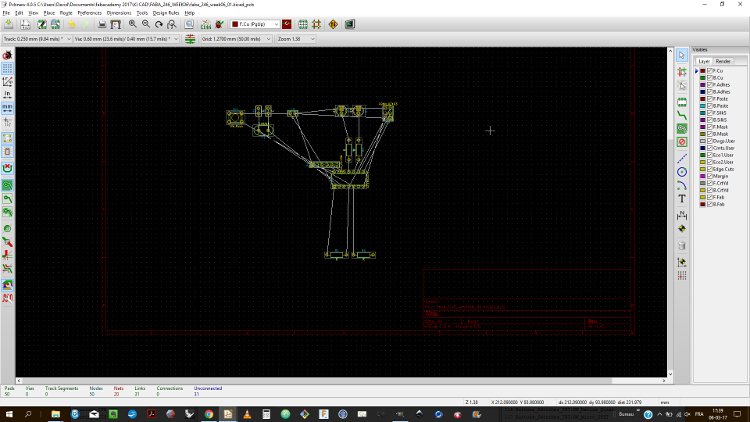Open the Grid size dropdown
This screenshot has height=422, width=750.
(x=236, y=39)
